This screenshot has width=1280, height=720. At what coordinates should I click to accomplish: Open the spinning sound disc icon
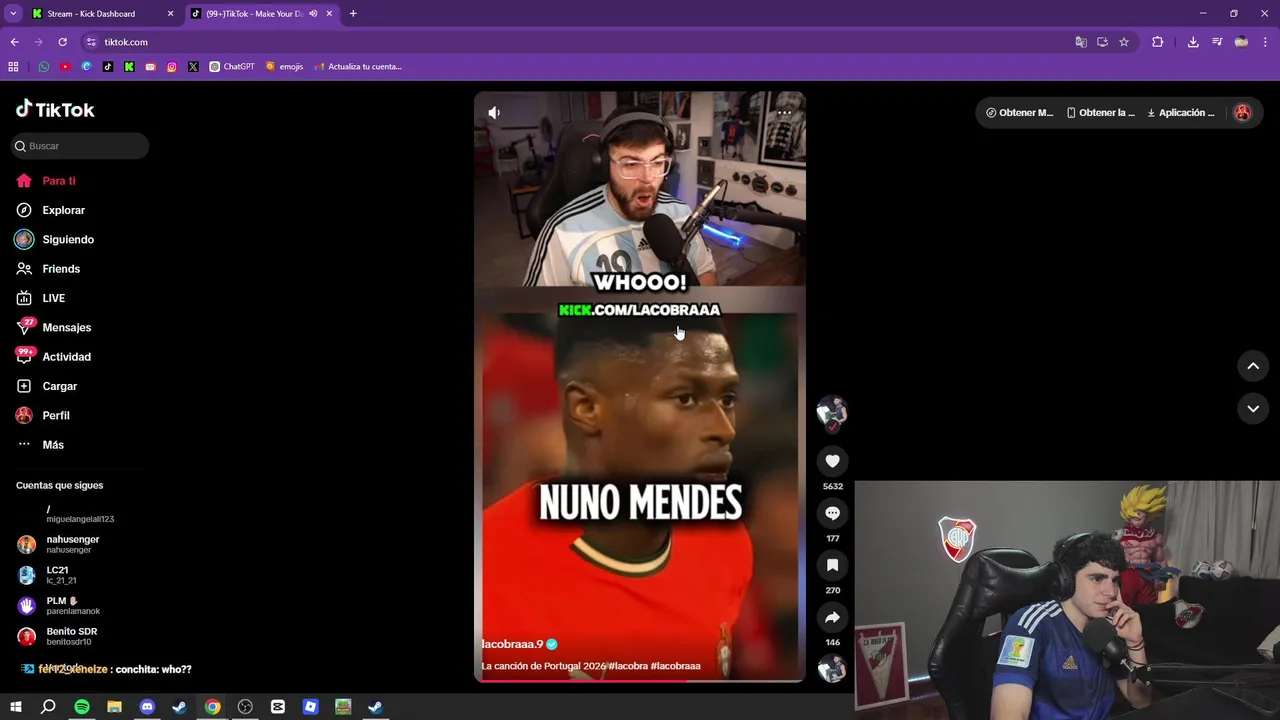click(x=832, y=669)
